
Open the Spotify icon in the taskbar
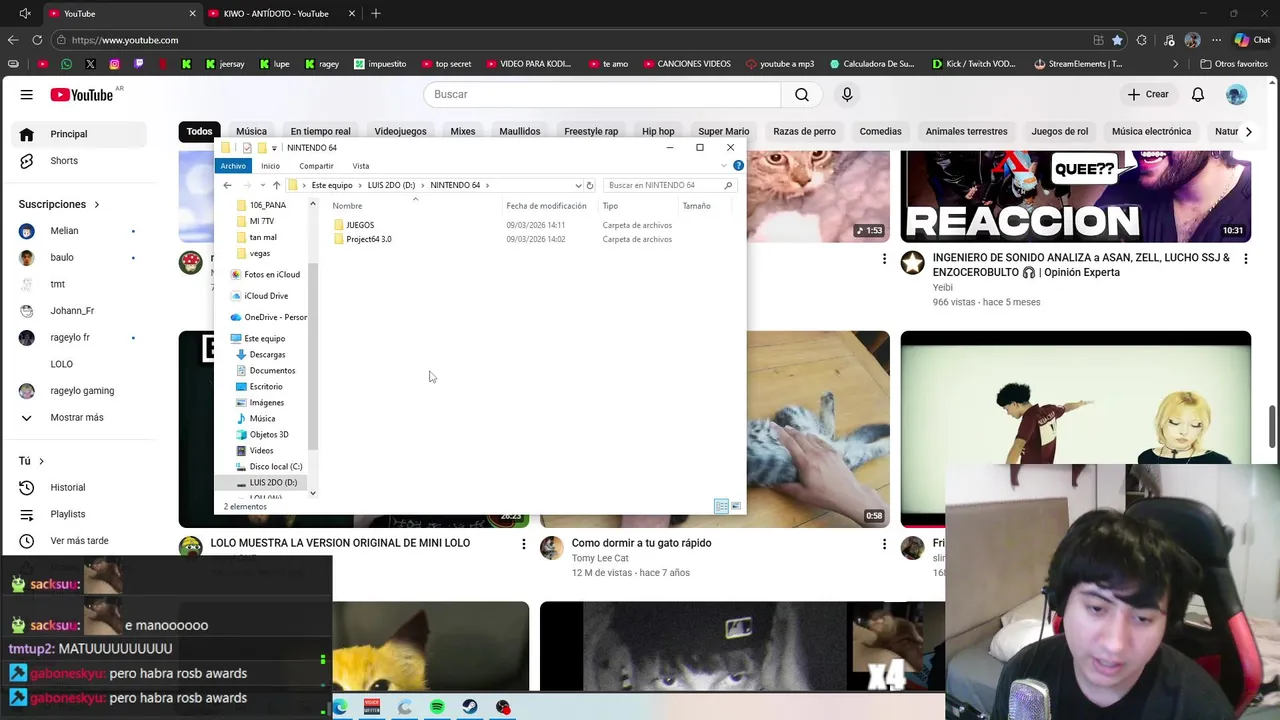pyautogui.click(x=437, y=707)
